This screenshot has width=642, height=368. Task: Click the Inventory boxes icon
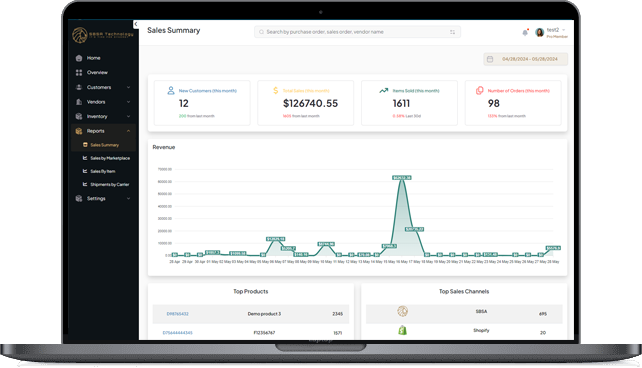click(x=79, y=116)
